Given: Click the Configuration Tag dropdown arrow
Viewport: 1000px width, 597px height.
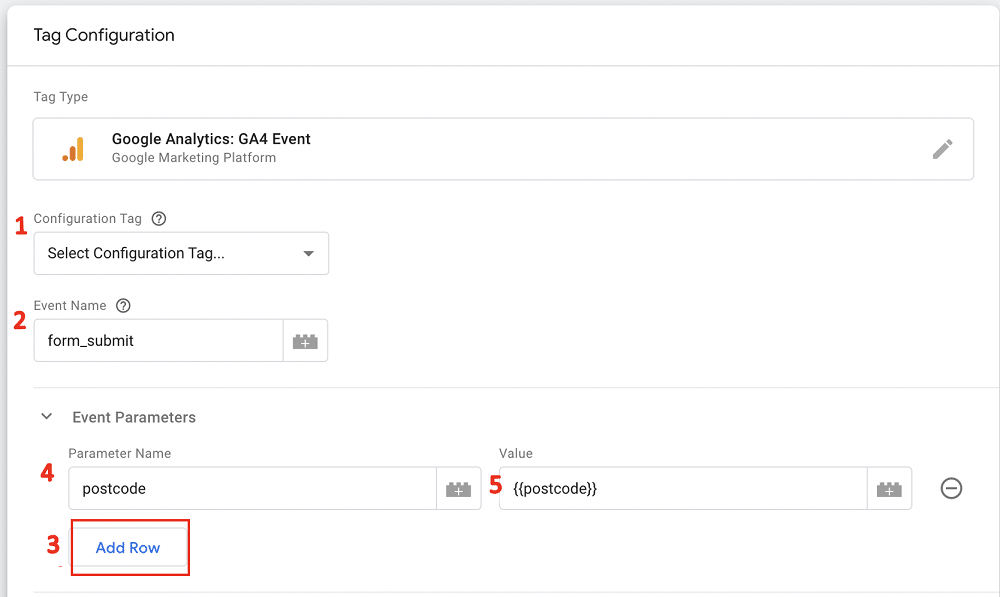Looking at the screenshot, I should pyautogui.click(x=310, y=253).
